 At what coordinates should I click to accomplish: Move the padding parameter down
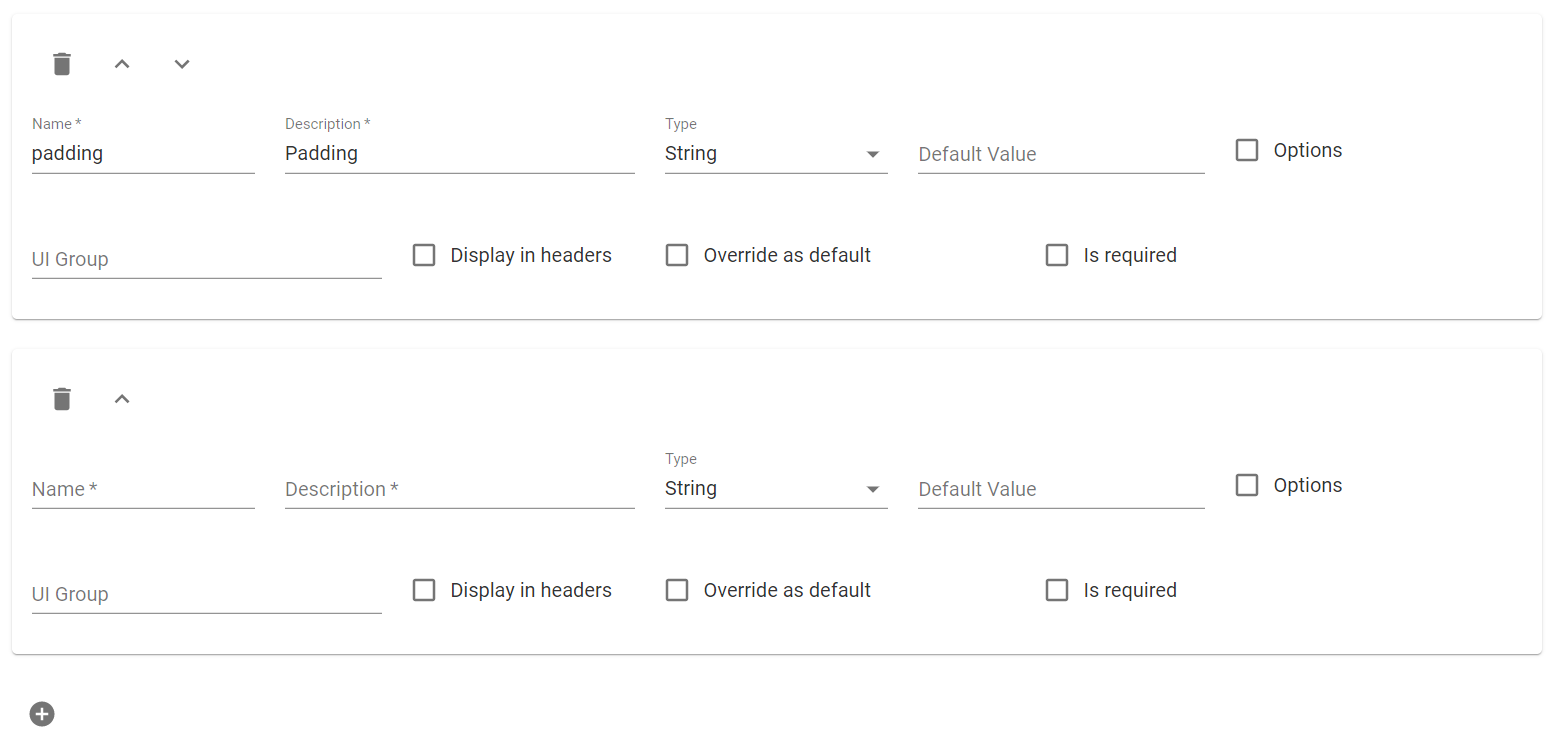(182, 64)
